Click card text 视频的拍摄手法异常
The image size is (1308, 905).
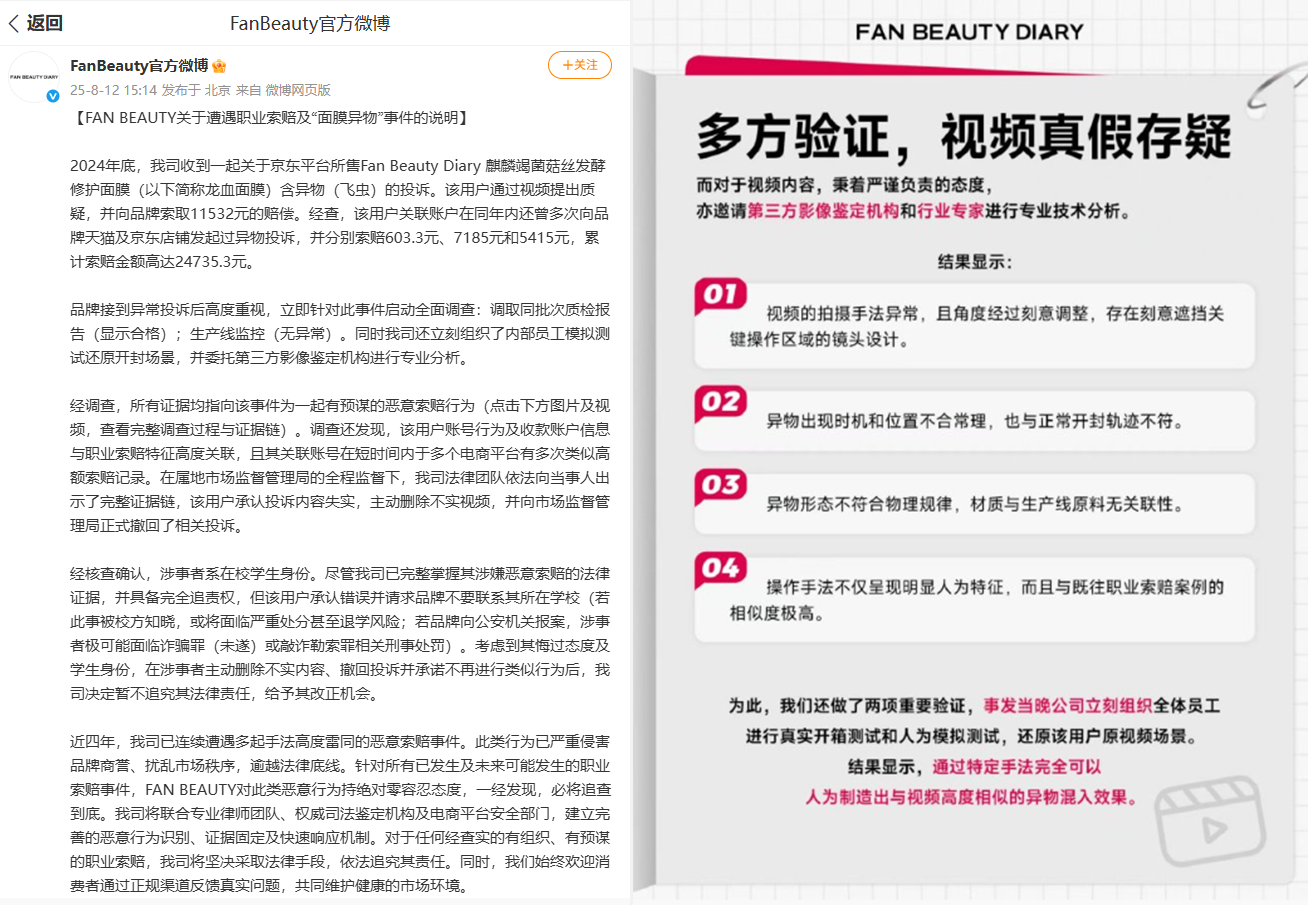tap(976, 326)
